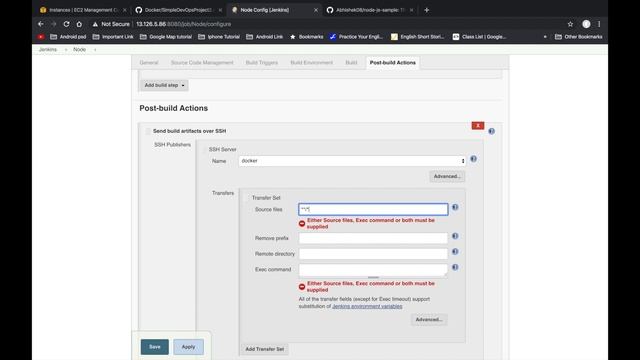Click Add Transfer Set button

coord(264,349)
